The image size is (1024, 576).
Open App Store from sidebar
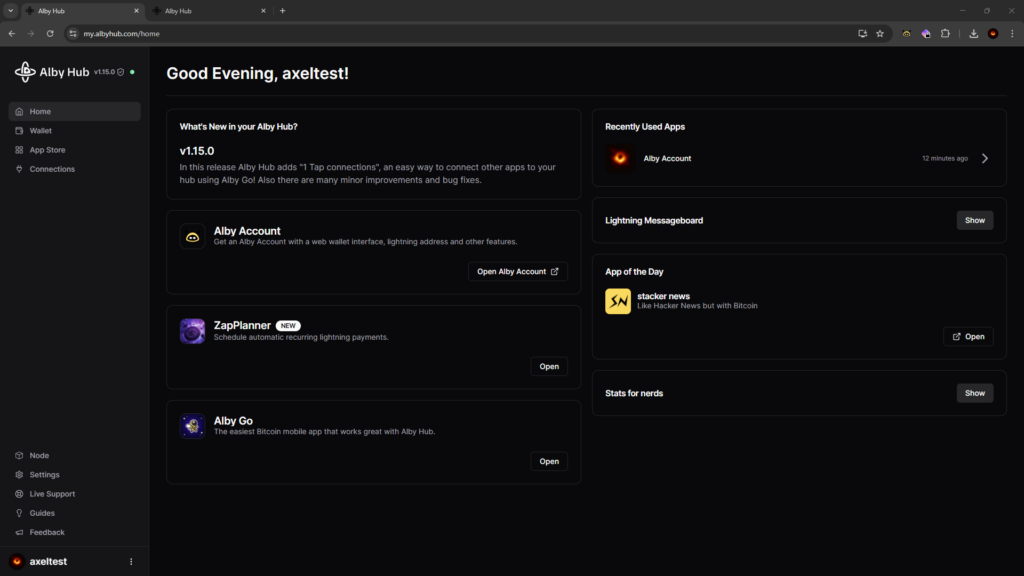[47, 150]
